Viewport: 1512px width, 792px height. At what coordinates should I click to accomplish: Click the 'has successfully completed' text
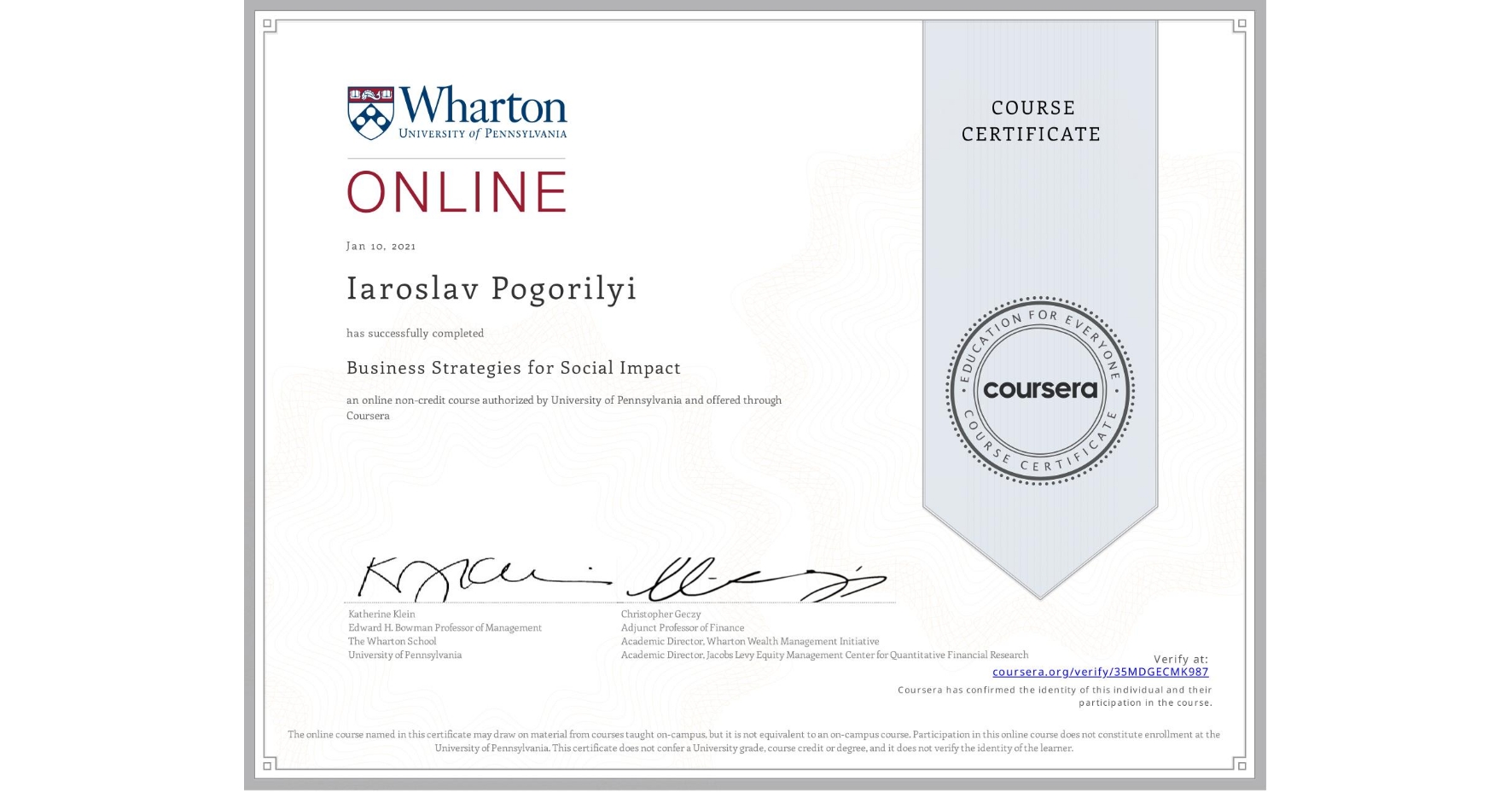[415, 333]
